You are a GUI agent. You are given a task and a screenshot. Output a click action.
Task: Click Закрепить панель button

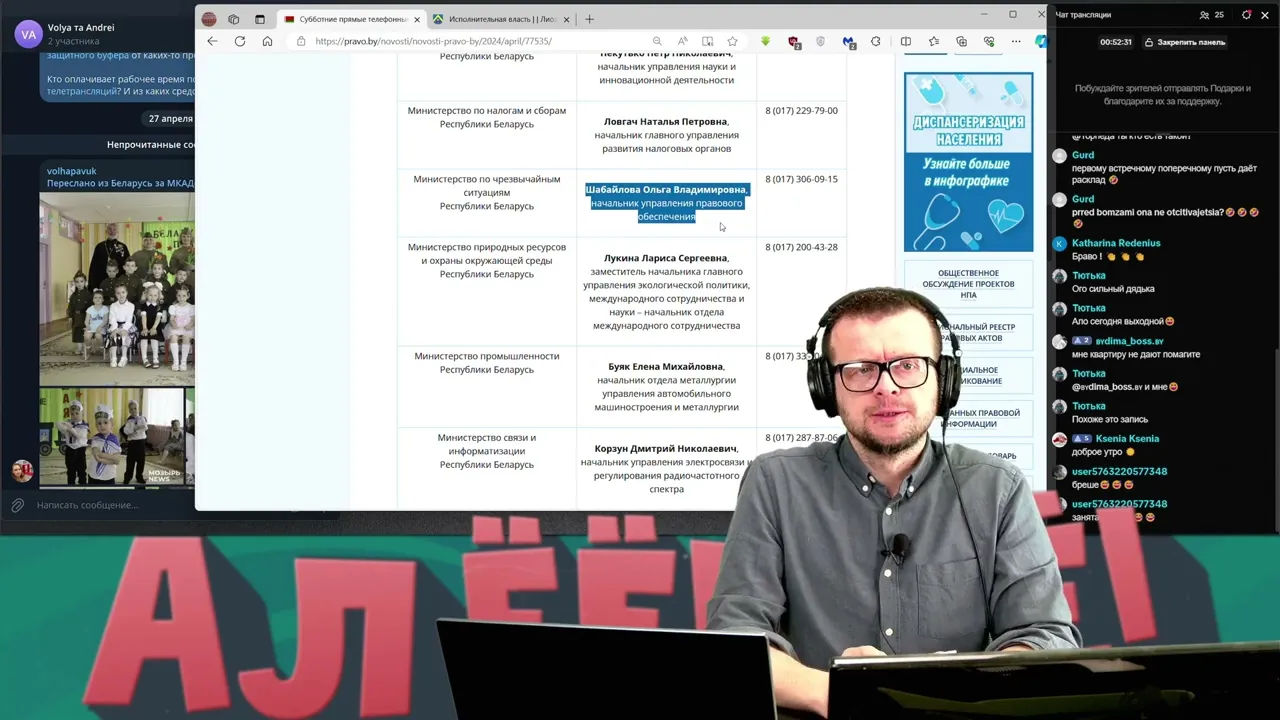[1185, 42]
